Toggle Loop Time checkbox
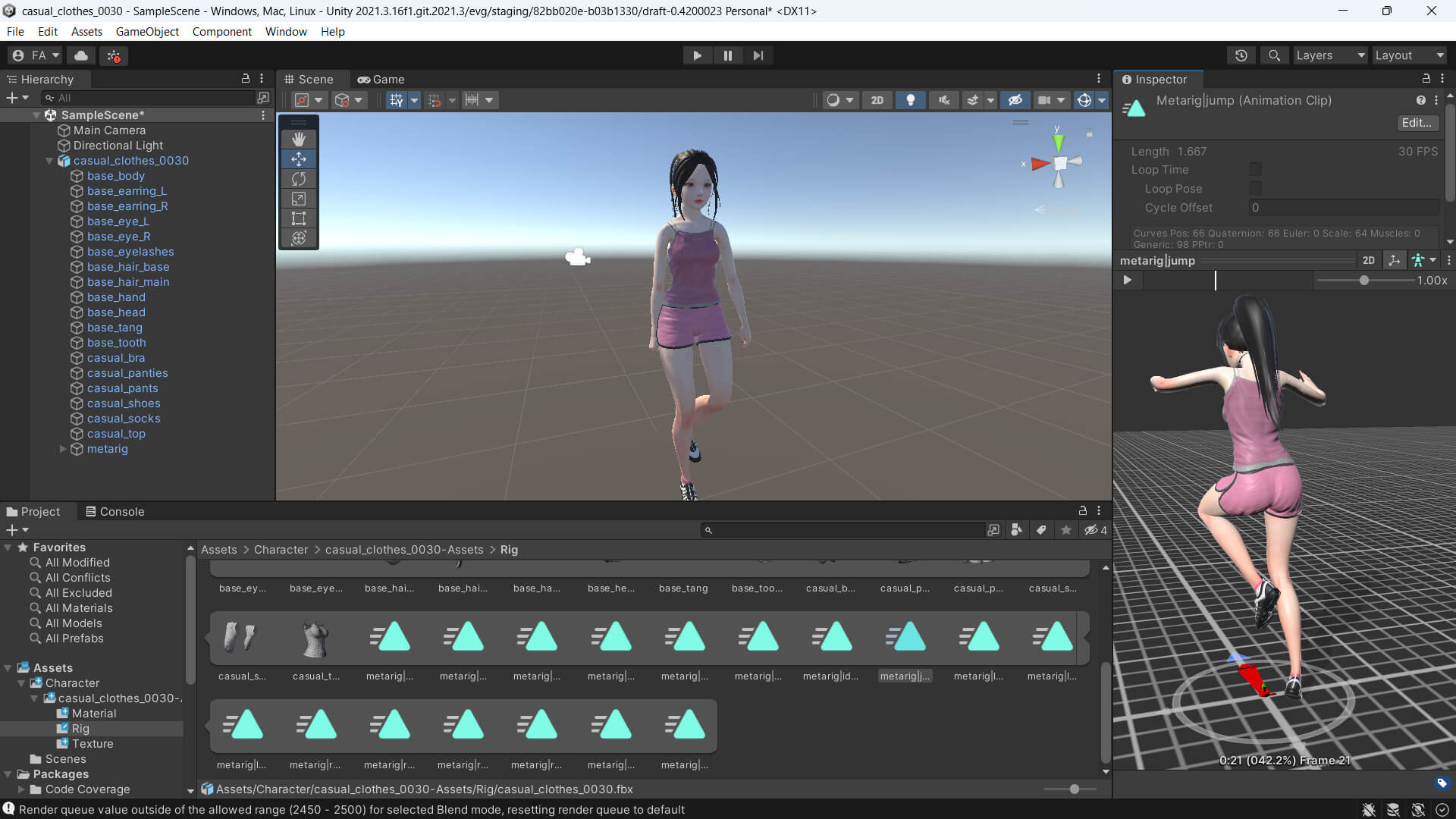 pyautogui.click(x=1255, y=169)
